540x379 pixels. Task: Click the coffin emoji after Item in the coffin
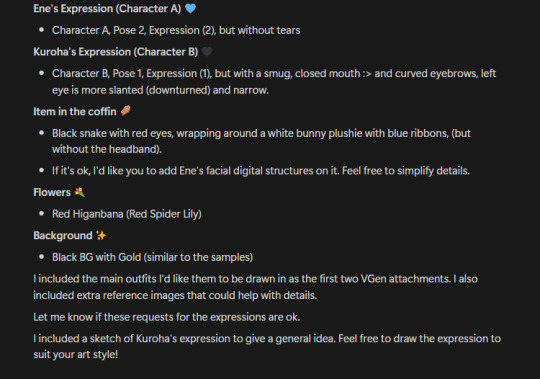(x=126, y=111)
